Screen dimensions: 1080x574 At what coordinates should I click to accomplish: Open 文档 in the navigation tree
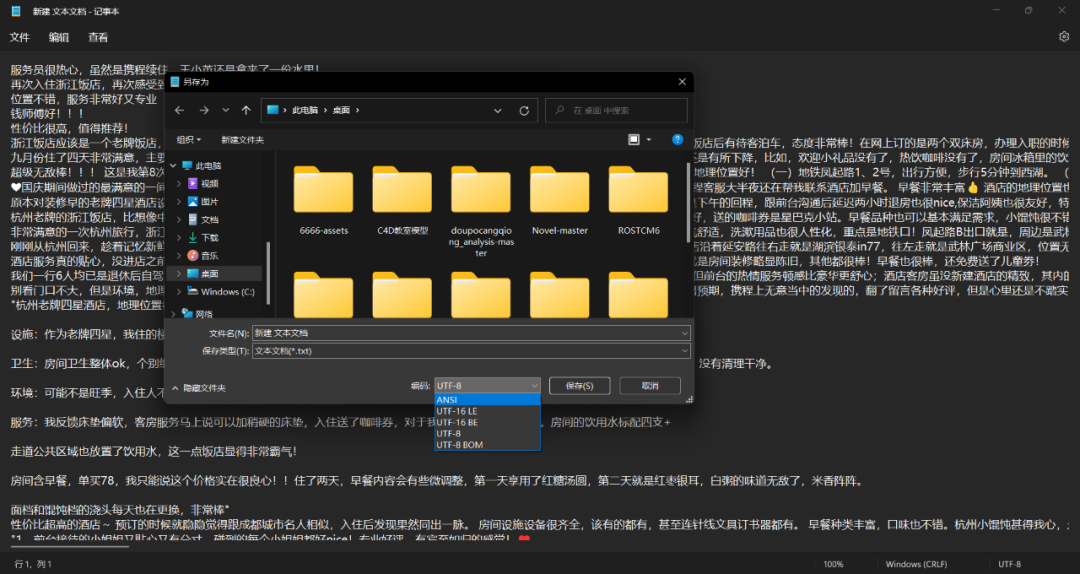click(x=210, y=220)
